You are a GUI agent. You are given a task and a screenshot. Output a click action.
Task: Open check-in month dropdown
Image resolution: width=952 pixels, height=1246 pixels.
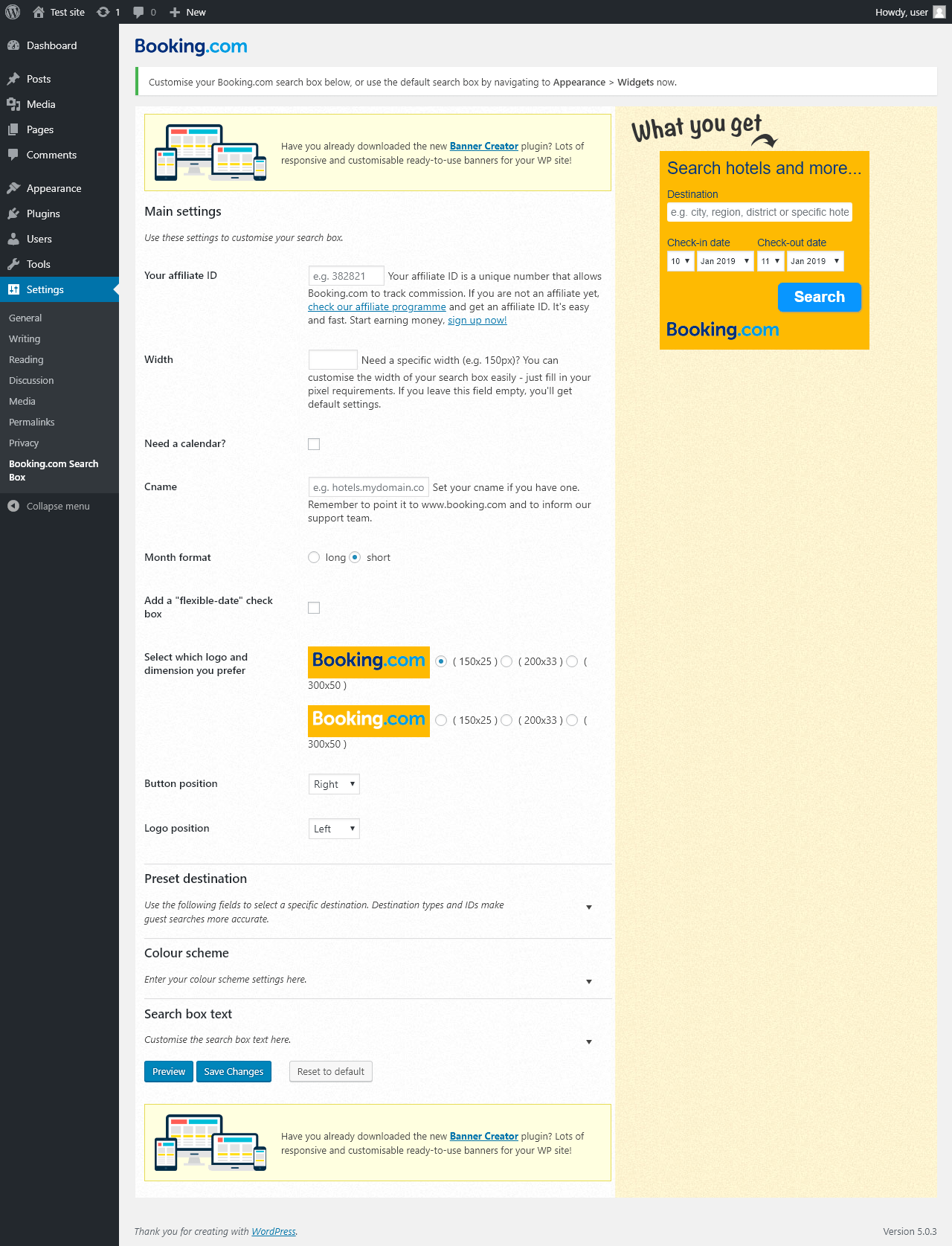click(725, 261)
